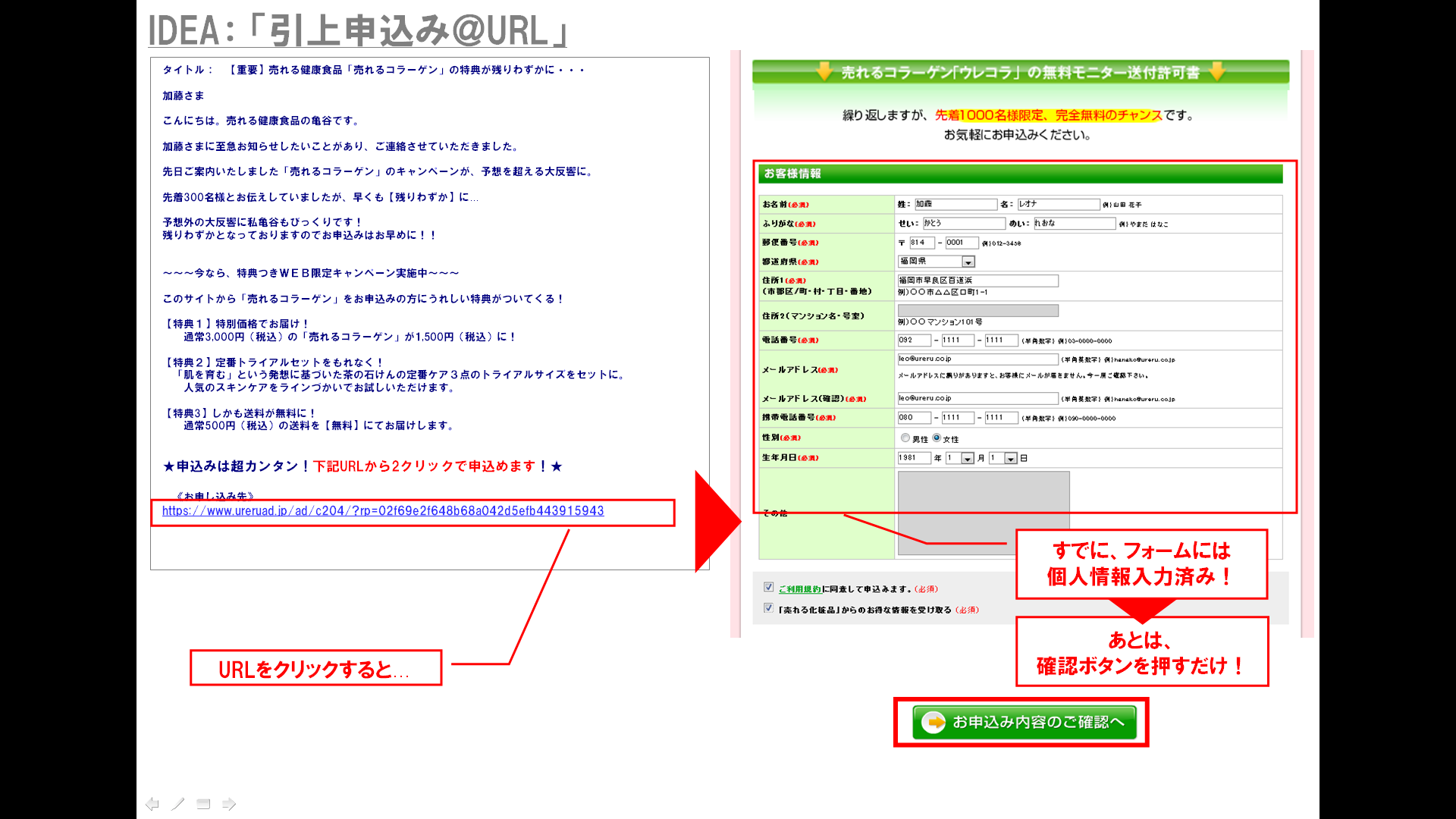Open the pen pointer options icon
Image resolution: width=1456 pixels, height=819 pixels.
pyautogui.click(x=177, y=804)
